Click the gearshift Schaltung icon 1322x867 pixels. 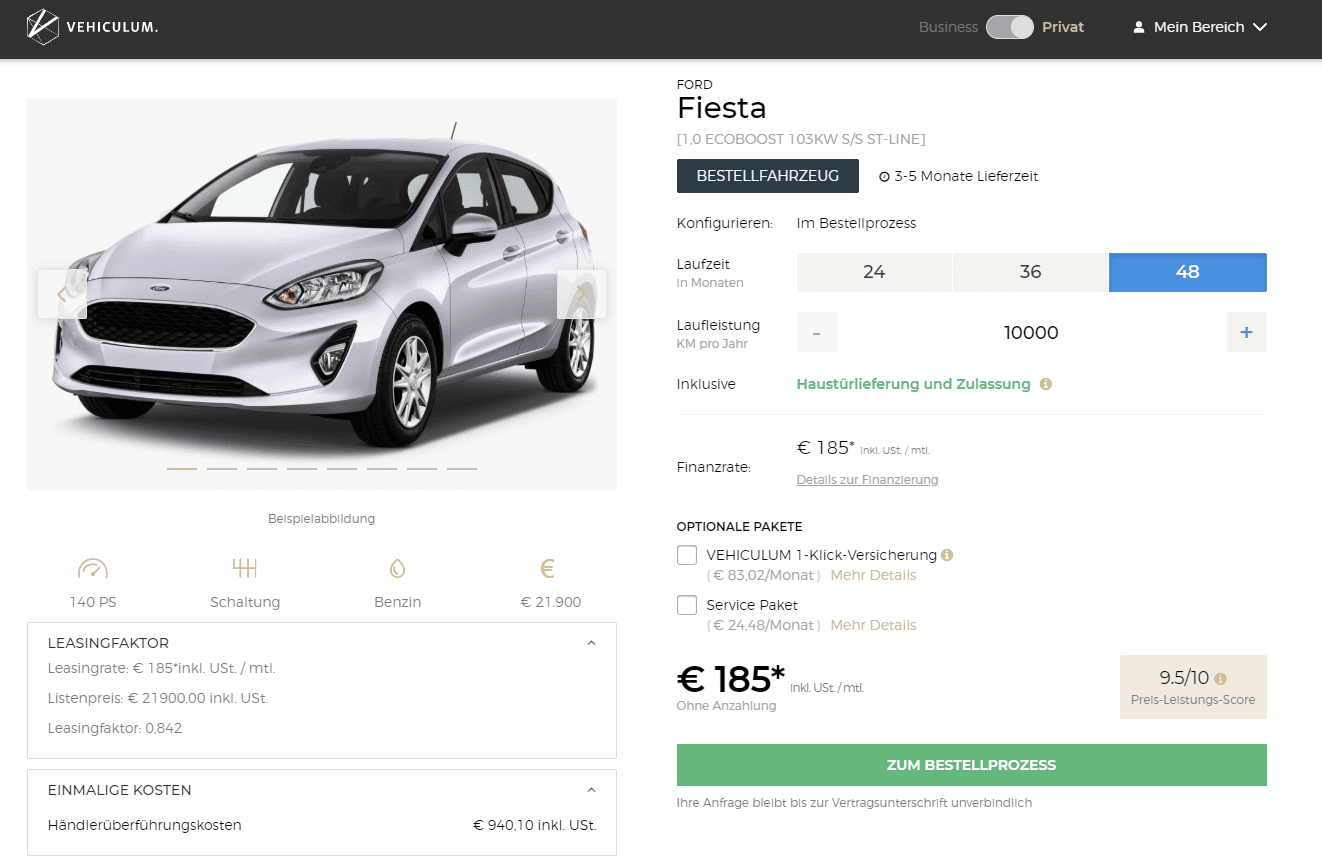[x=245, y=569]
